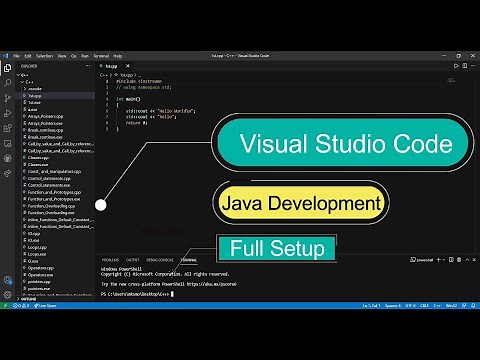The height and width of the screenshot is (360, 480).
Task: Click the VS Code logo in title bar
Action: pos(5,56)
